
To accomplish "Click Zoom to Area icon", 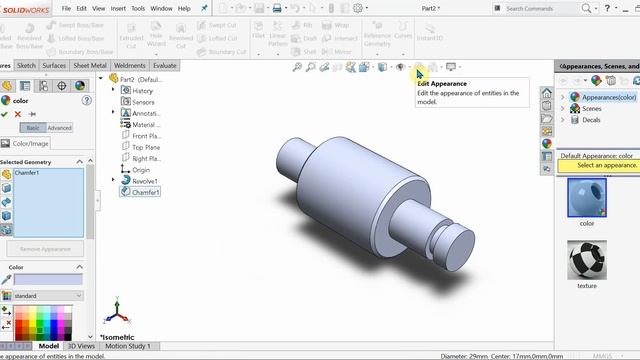I will (311, 67).
